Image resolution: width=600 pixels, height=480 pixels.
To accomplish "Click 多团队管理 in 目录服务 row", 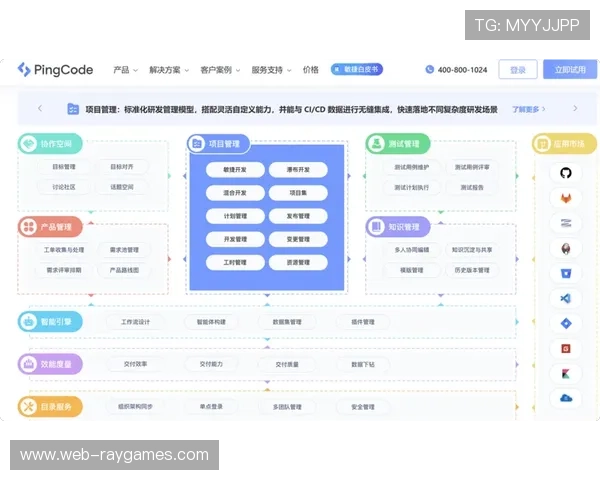I will click(287, 407).
